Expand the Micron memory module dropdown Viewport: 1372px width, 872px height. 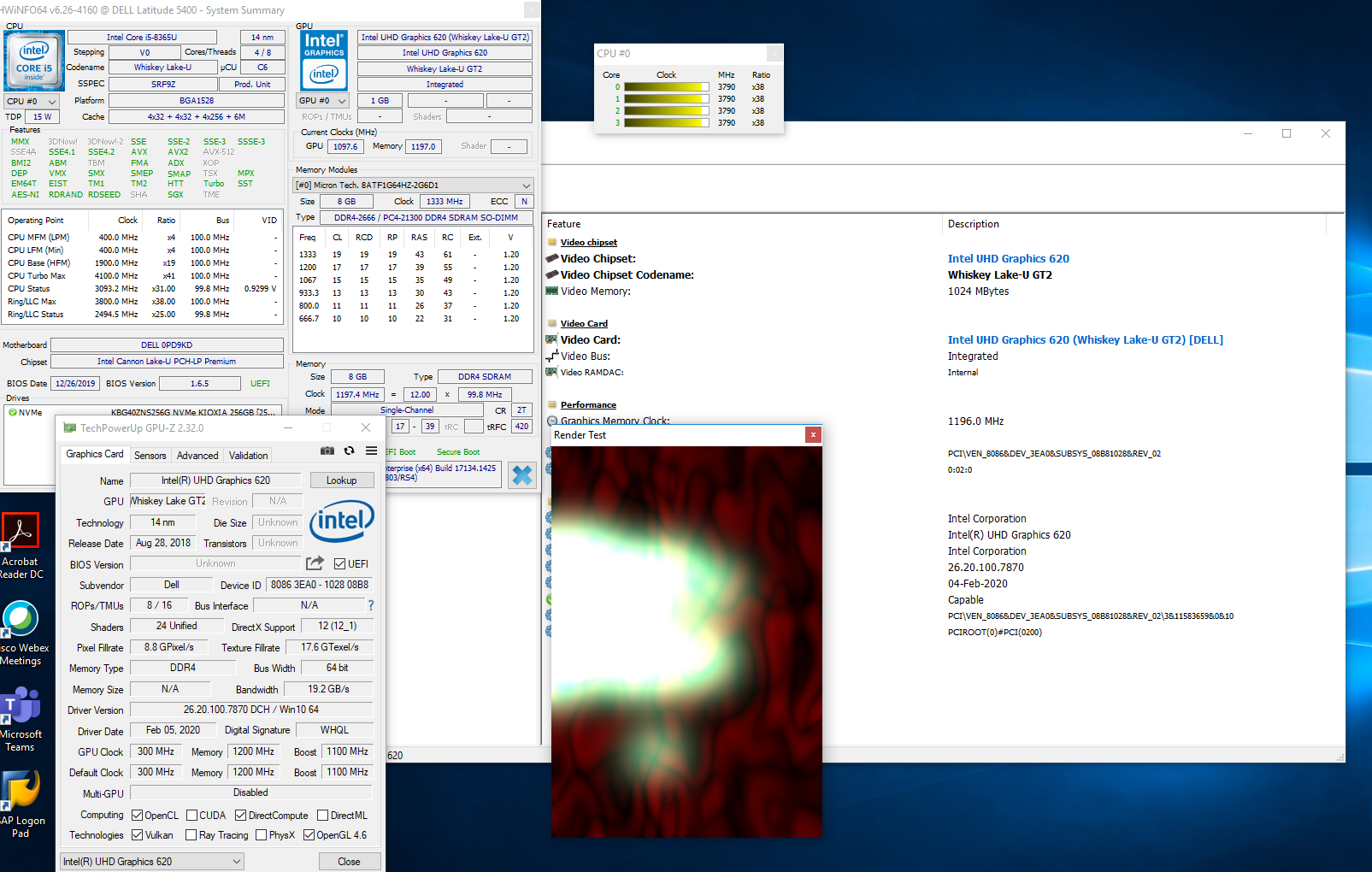pos(414,185)
